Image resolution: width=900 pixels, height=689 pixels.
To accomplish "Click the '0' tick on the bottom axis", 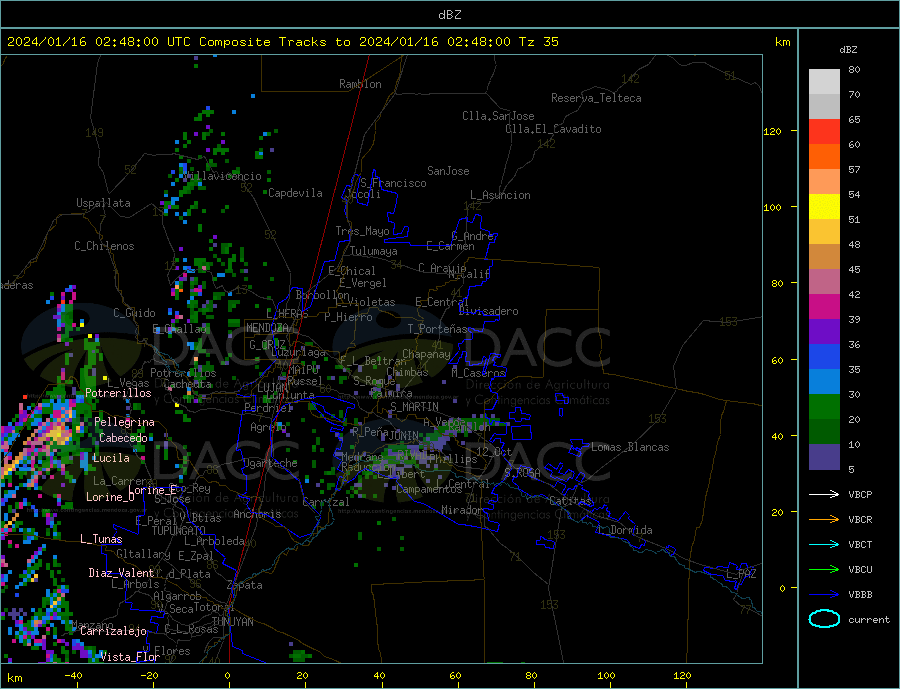I will [227, 676].
